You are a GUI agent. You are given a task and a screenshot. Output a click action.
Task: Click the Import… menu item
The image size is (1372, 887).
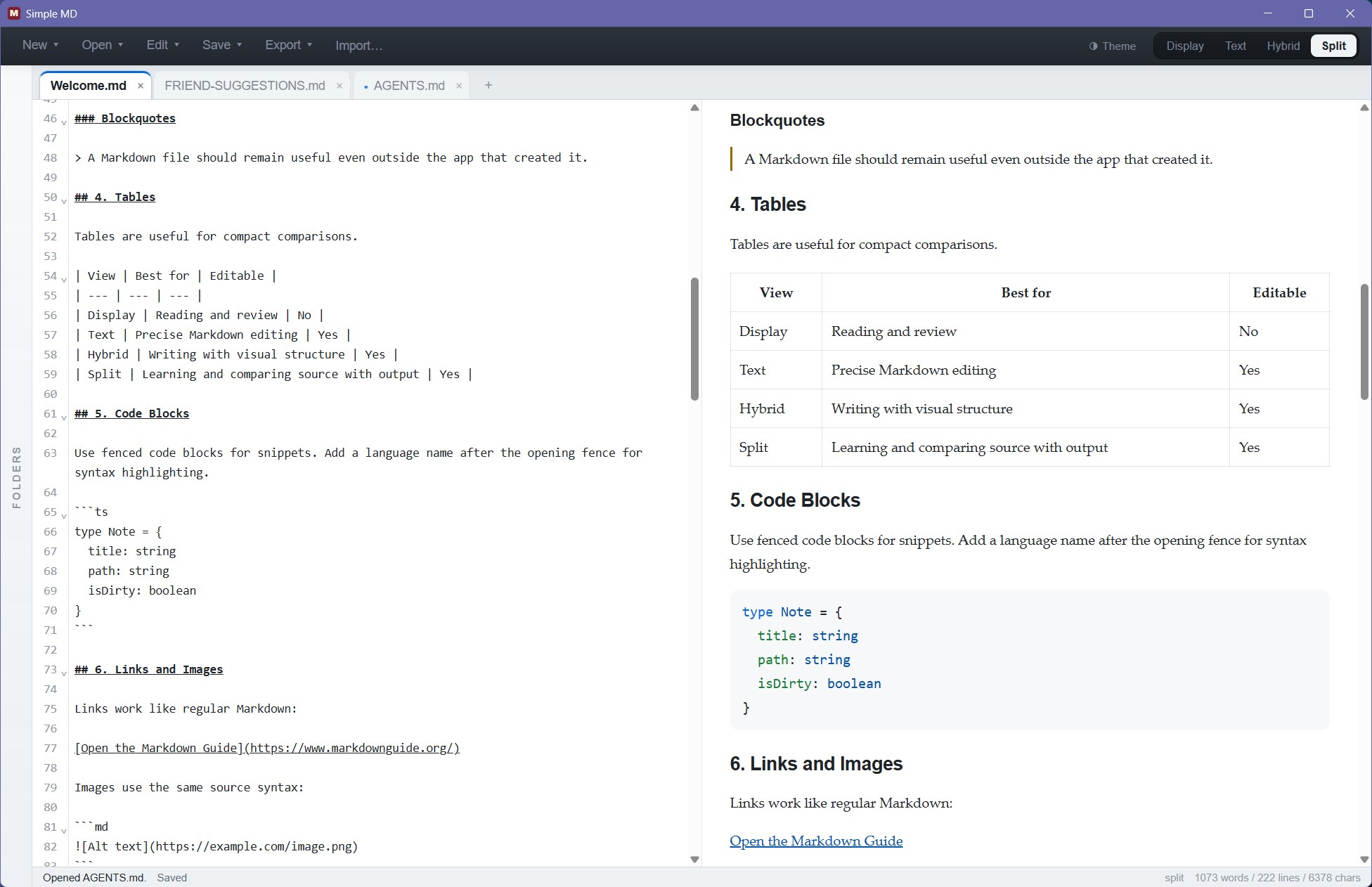click(x=358, y=45)
